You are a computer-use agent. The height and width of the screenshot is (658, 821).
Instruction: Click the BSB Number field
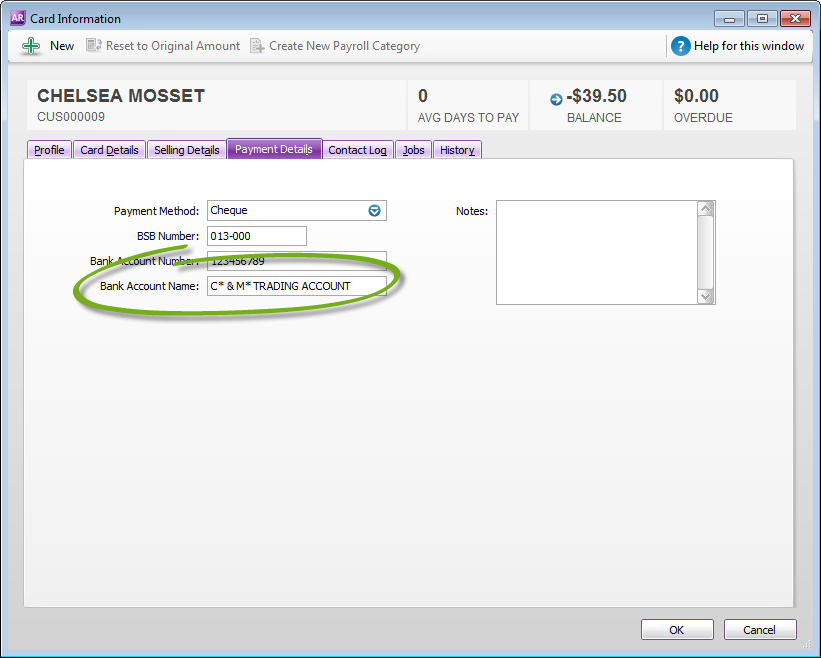point(257,236)
